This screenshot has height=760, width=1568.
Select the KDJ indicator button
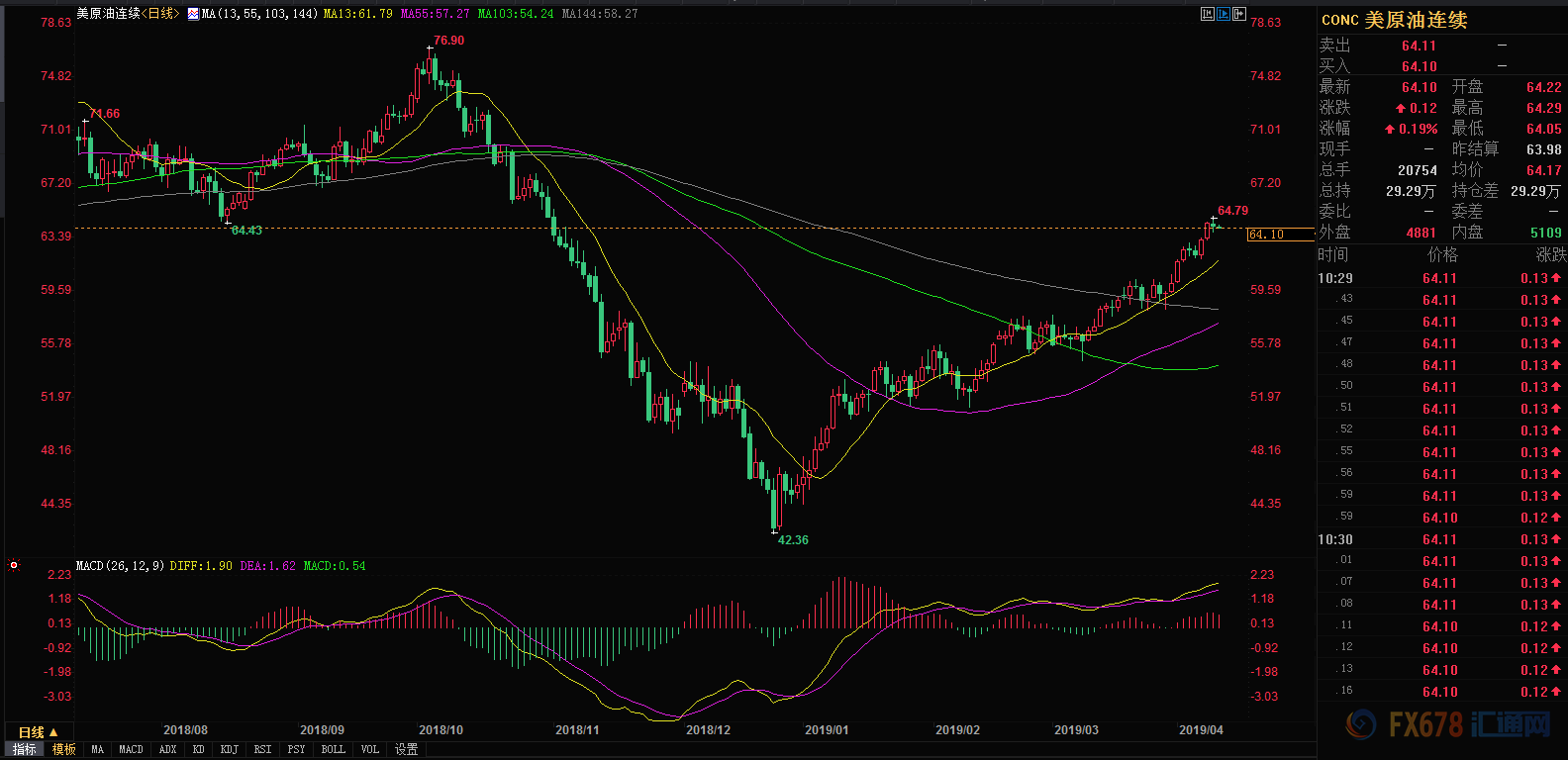[x=230, y=749]
